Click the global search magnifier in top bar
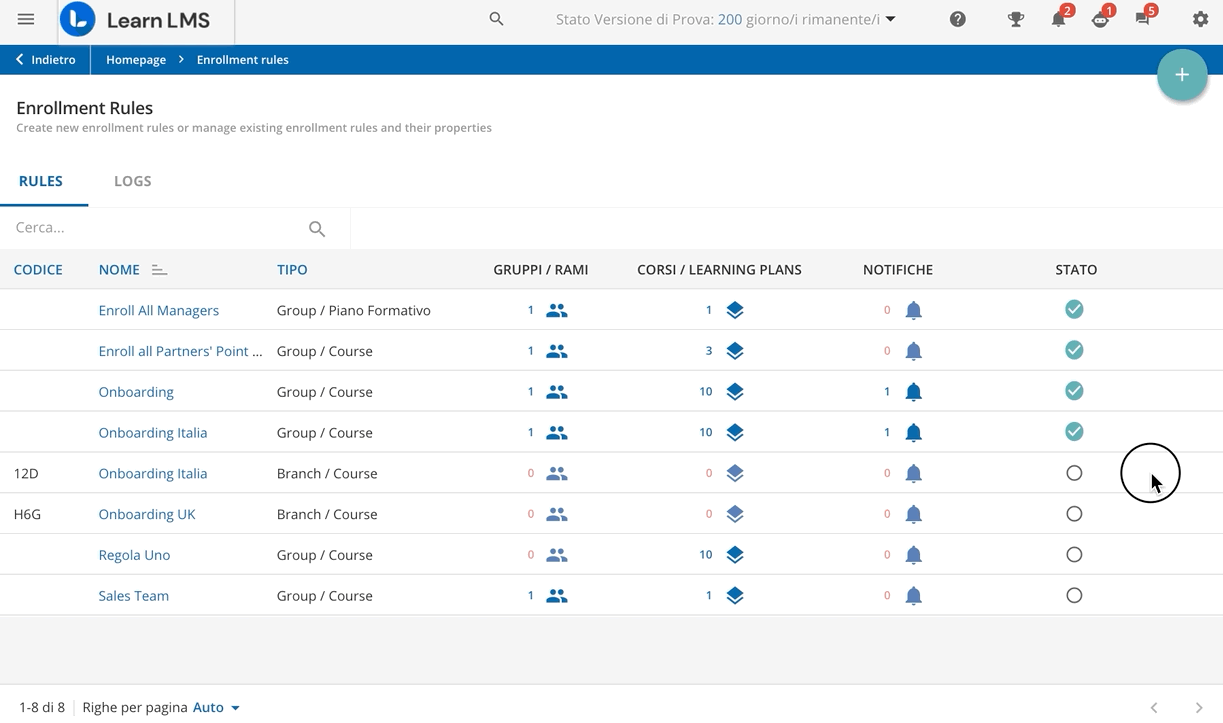 496,19
